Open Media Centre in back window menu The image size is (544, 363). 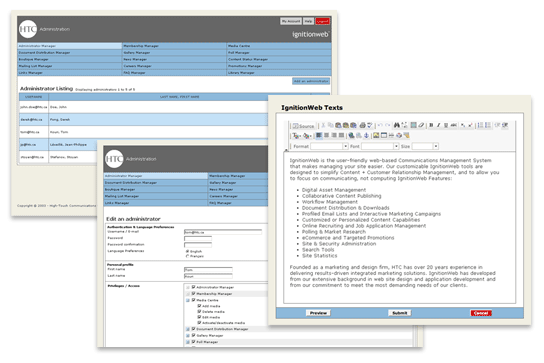point(279,46)
